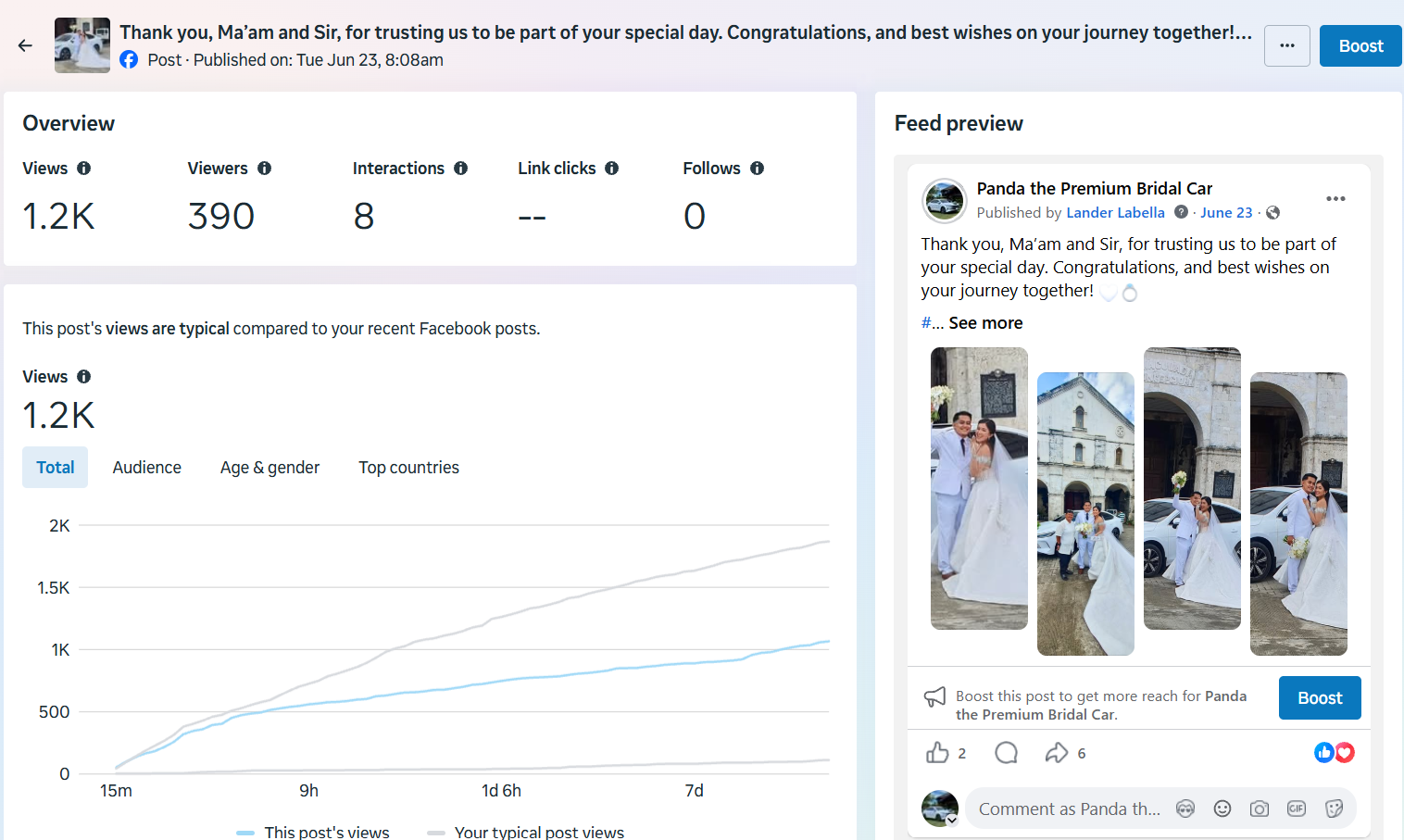This screenshot has height=840, width=1404.
Task: Show info for Viewers metric
Action: click(x=265, y=169)
